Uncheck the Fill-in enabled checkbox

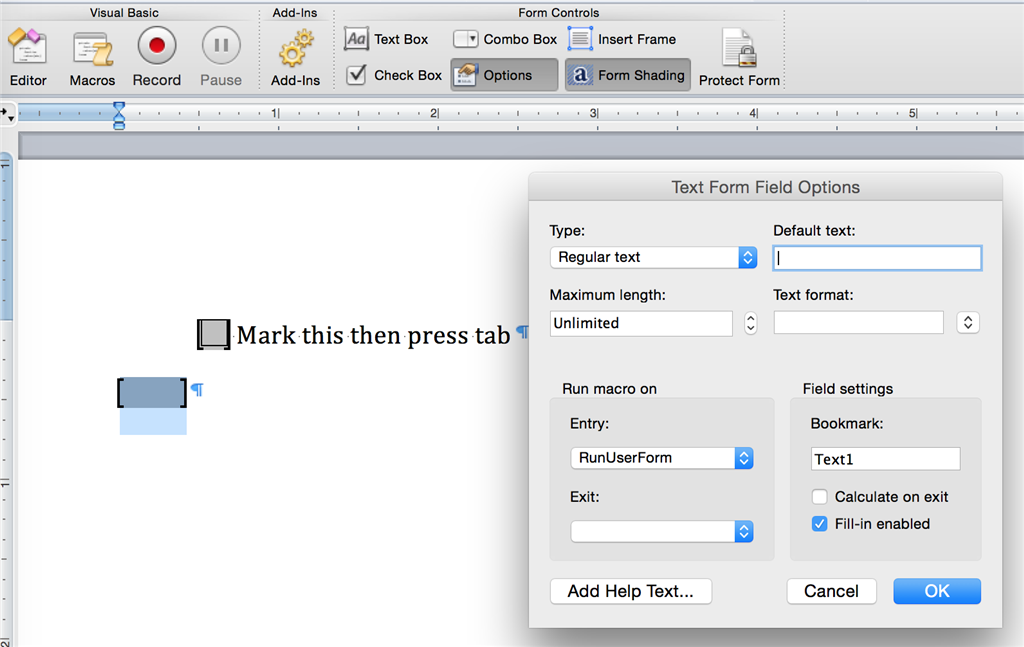[820, 524]
